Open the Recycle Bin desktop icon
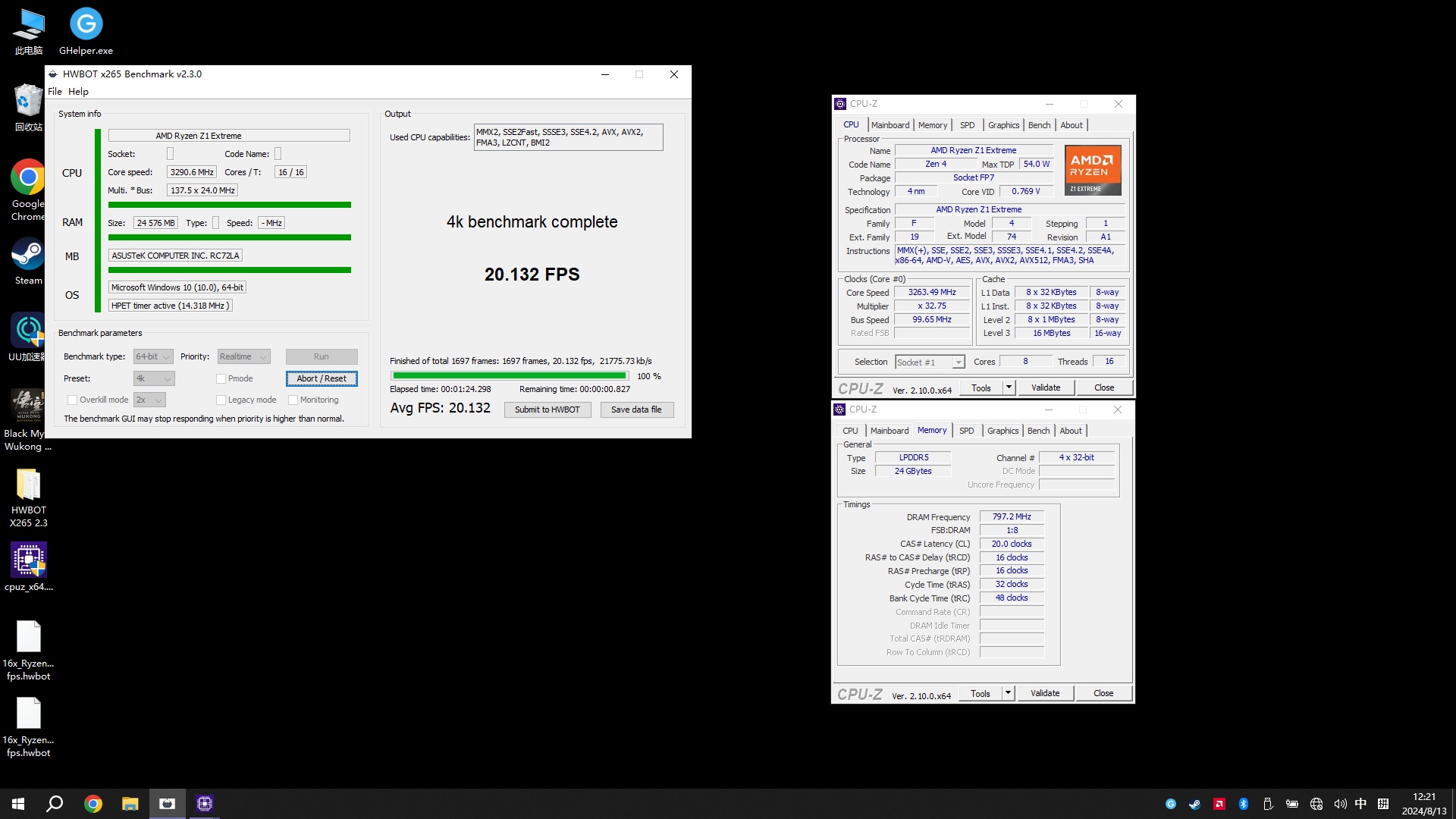The height and width of the screenshot is (819, 1456). pos(29,108)
